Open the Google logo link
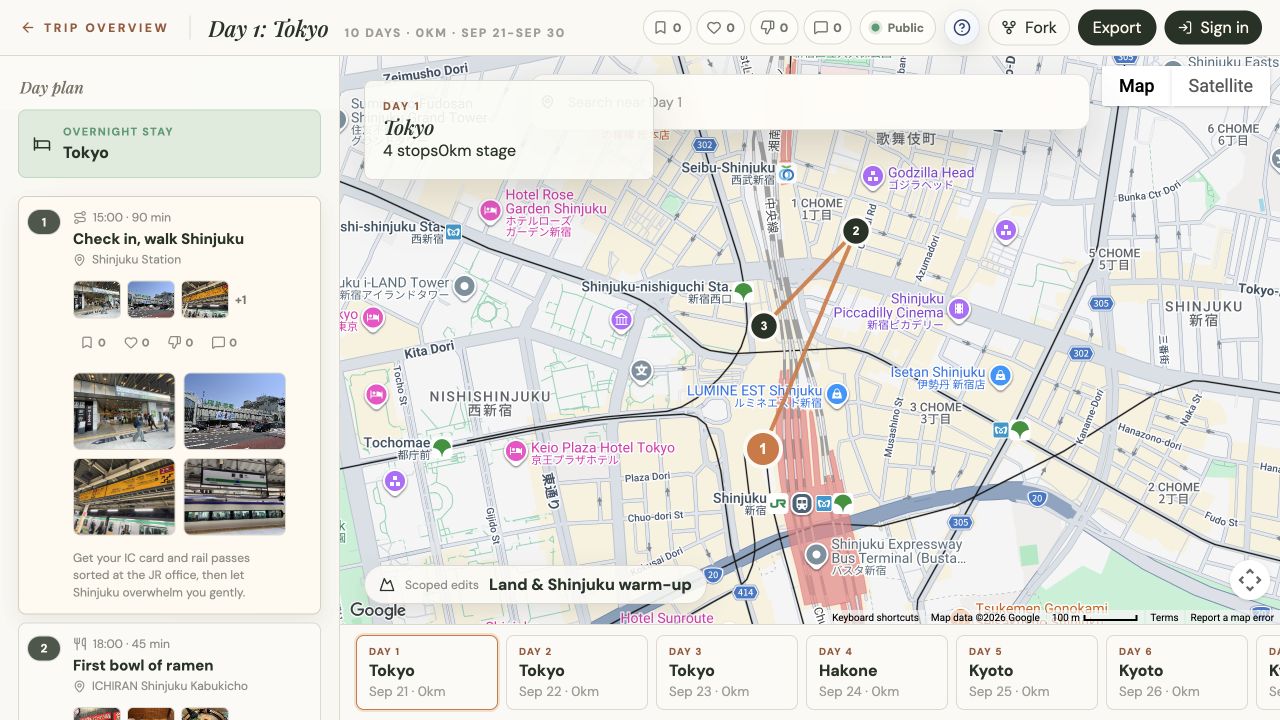Viewport: 1280px width, 720px height. click(x=378, y=610)
